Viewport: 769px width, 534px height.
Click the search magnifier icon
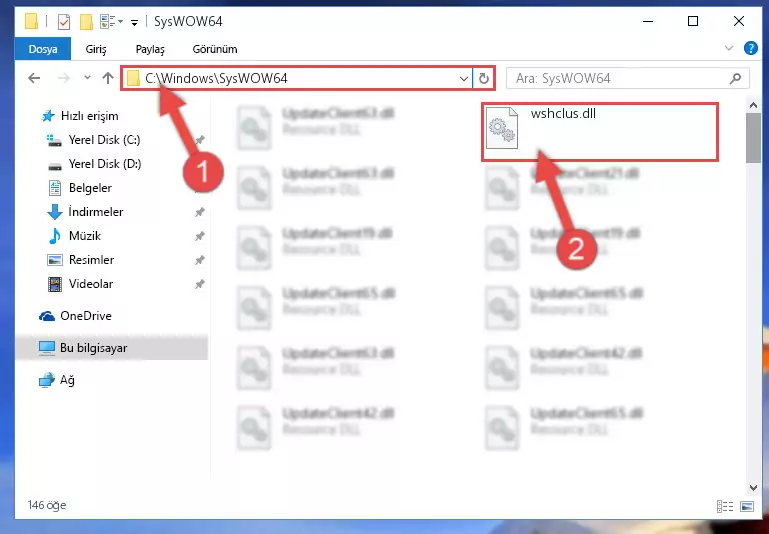[735, 78]
